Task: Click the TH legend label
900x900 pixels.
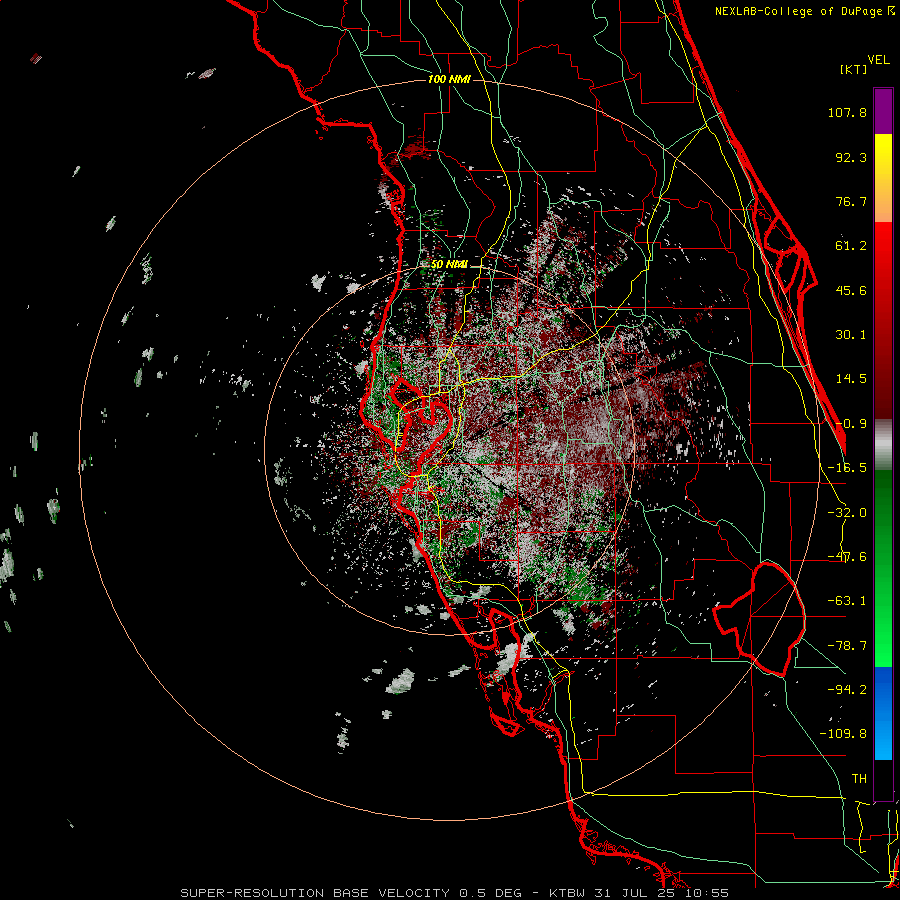Action: pyautogui.click(x=859, y=779)
